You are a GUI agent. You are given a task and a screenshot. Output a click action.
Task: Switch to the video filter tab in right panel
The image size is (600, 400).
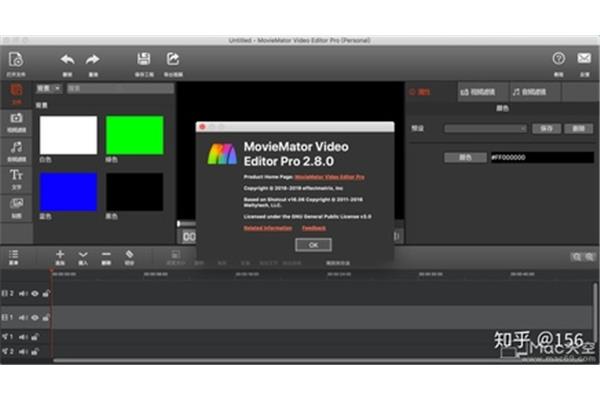pos(483,92)
